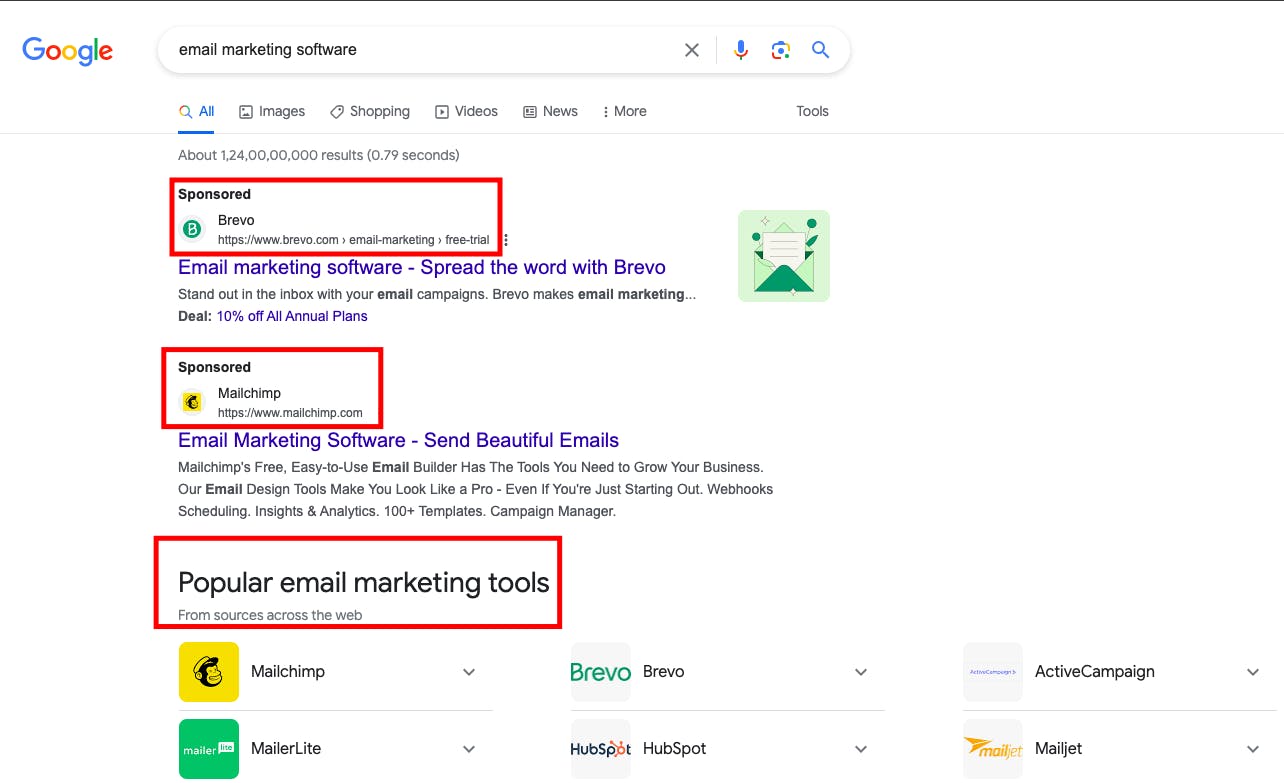Expand the ActiveCampaign chevron
Screen dimensions: 1284x783
(1253, 672)
